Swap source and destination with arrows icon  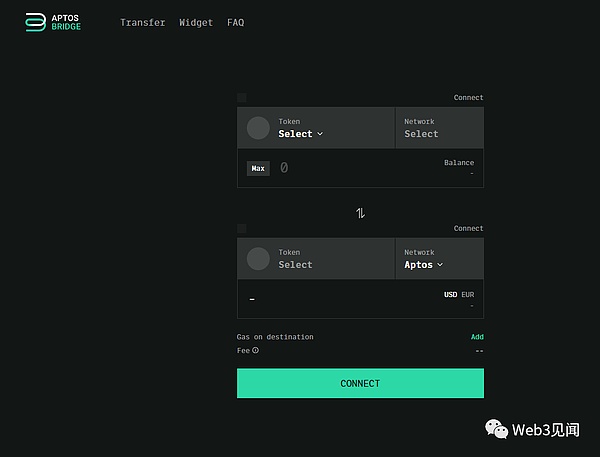pos(360,213)
